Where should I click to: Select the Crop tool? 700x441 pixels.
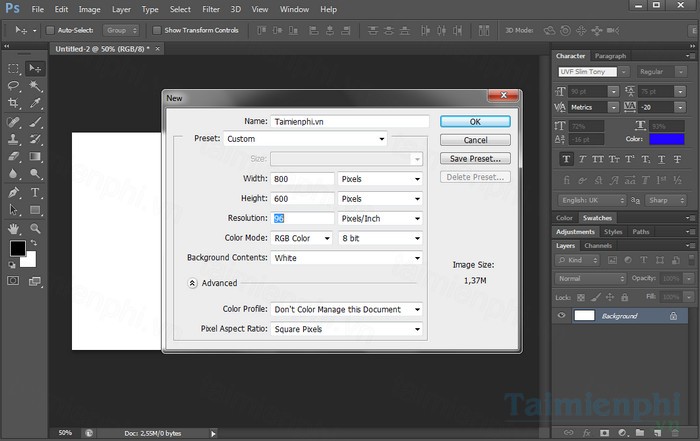pos(13,103)
